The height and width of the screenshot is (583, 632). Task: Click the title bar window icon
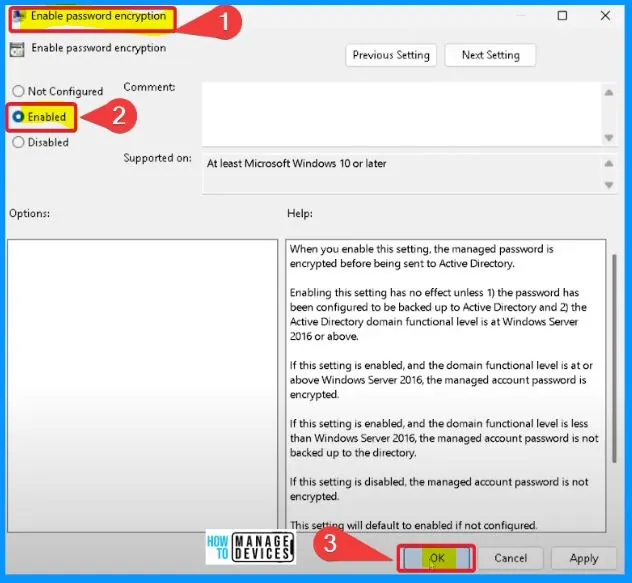[x=19, y=17]
